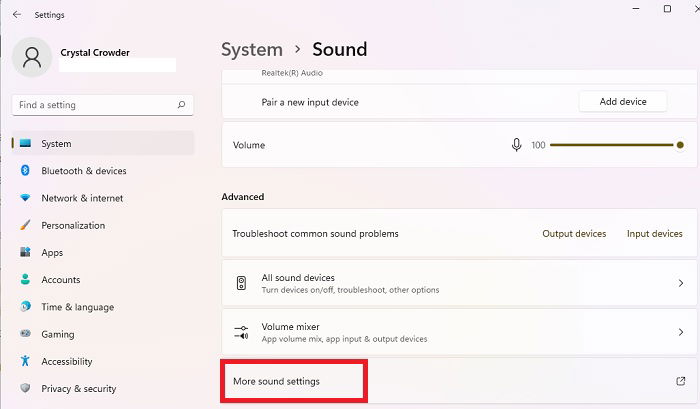Troubleshoot Input devices link
The image size is (700, 409).
click(654, 234)
